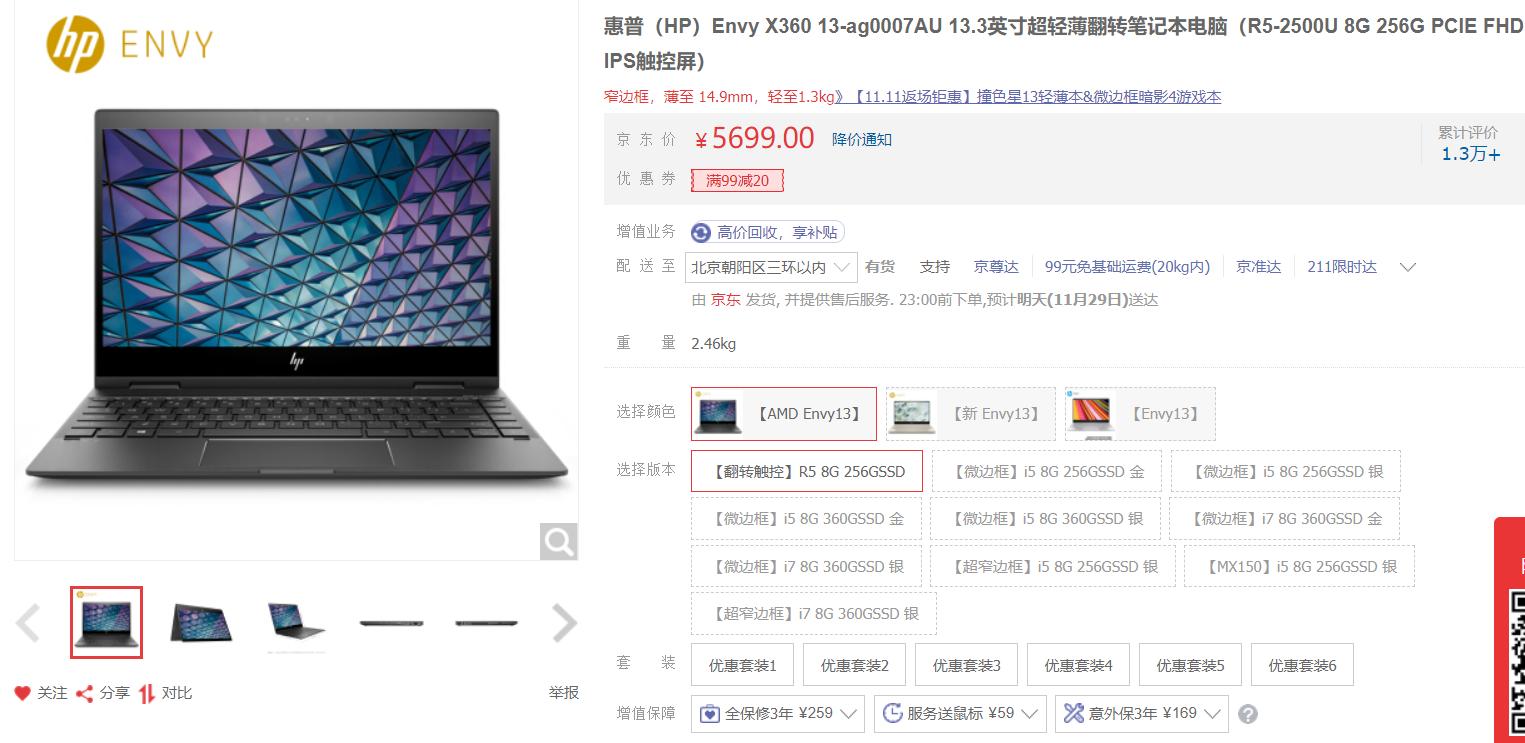Image resolution: width=1525 pixels, height=743 pixels.
Task: Select package 优惠套装6
Action: [x=1302, y=665]
